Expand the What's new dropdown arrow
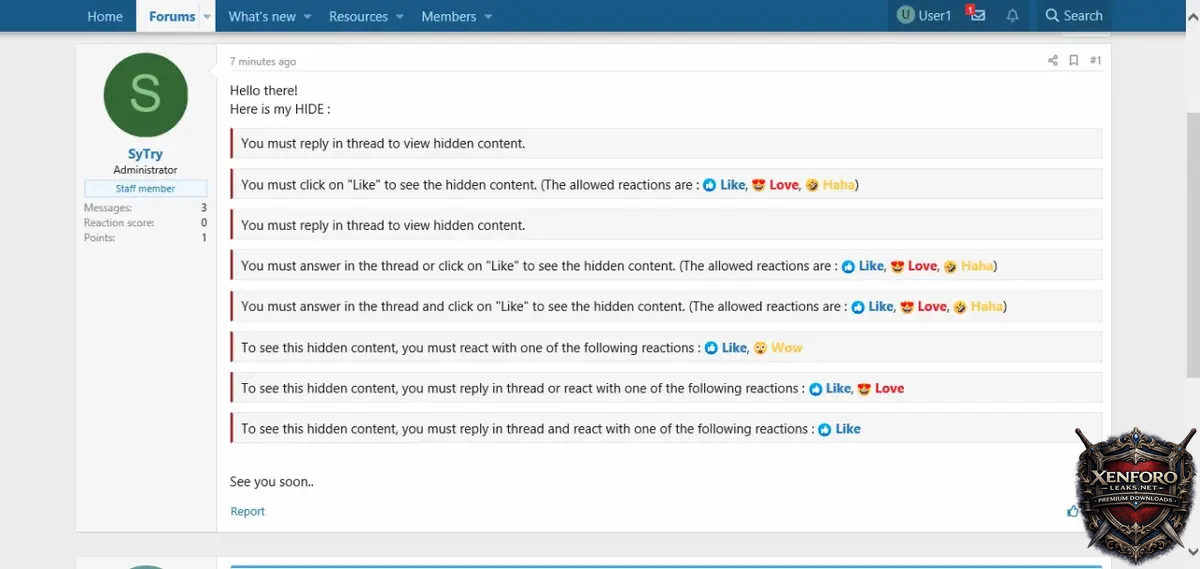The height and width of the screenshot is (569, 1200). pos(307,16)
